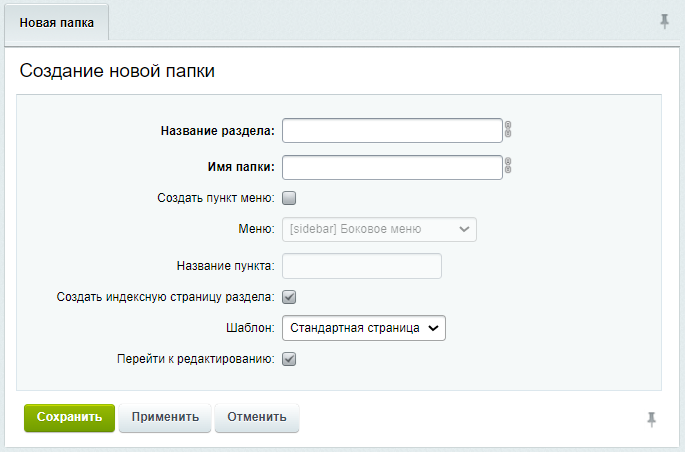Screen dimensions: 685x452
Task: Click the pin icon beside the bottom buttons
Action: [651, 419]
